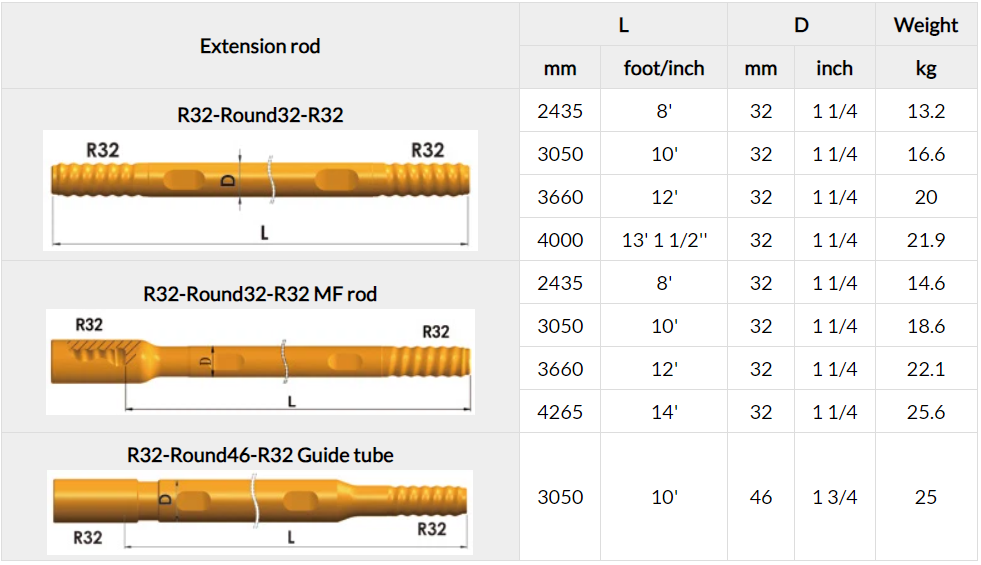Click the 22.1 weight cell
981x565 pixels.
[x=926, y=369]
